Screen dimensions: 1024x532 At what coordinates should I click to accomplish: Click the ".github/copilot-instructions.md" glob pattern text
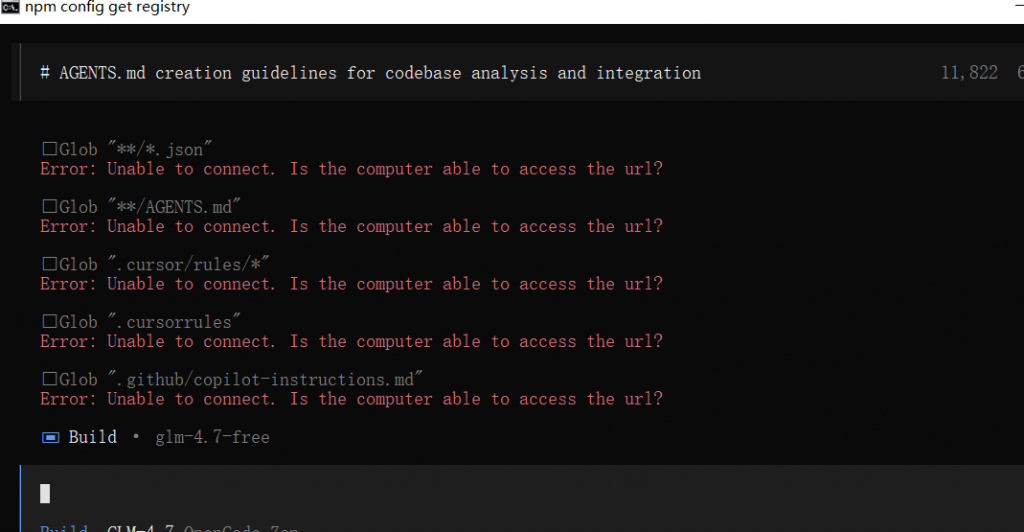pos(266,380)
